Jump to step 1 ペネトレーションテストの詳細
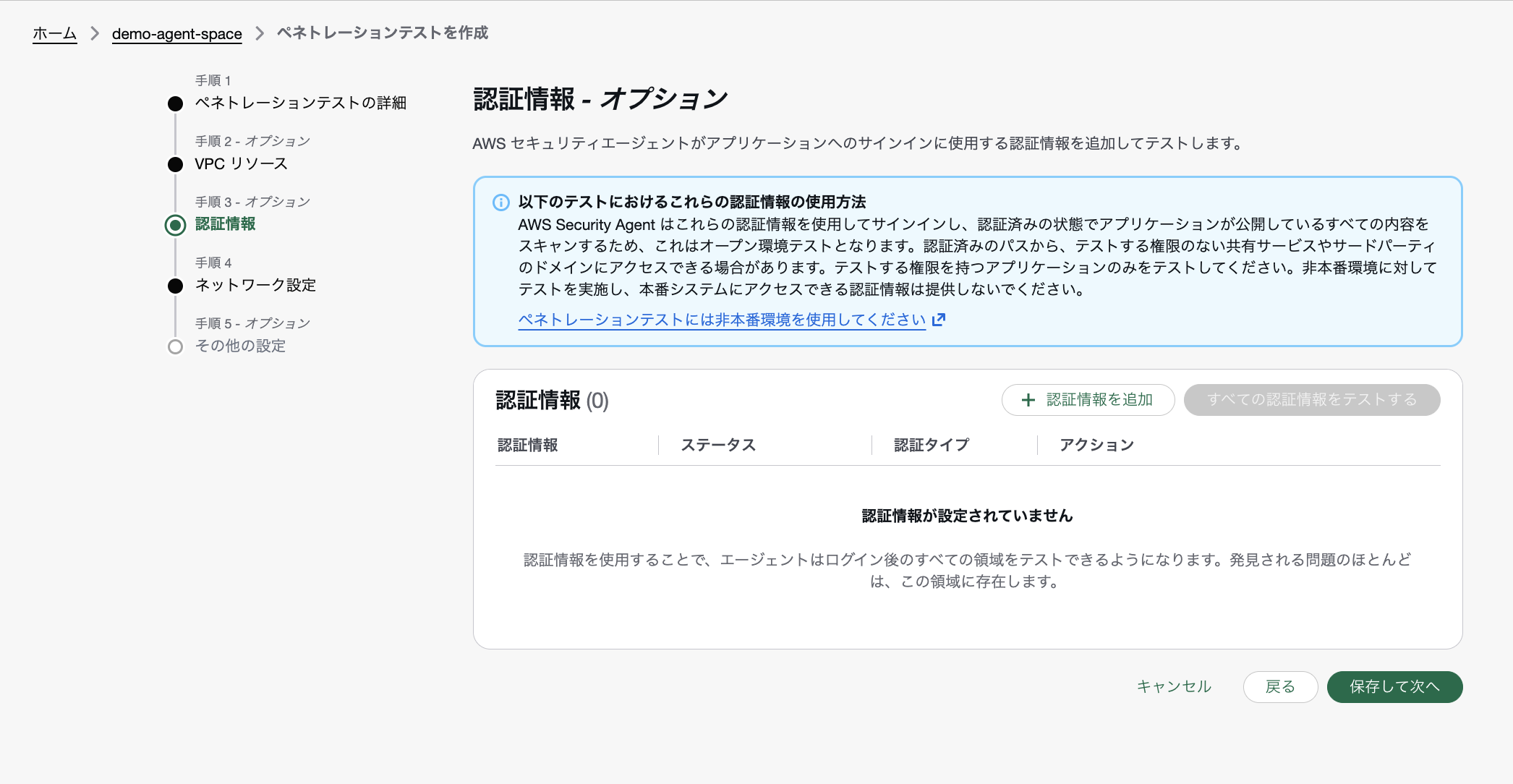This screenshot has width=1513, height=784. [301, 103]
